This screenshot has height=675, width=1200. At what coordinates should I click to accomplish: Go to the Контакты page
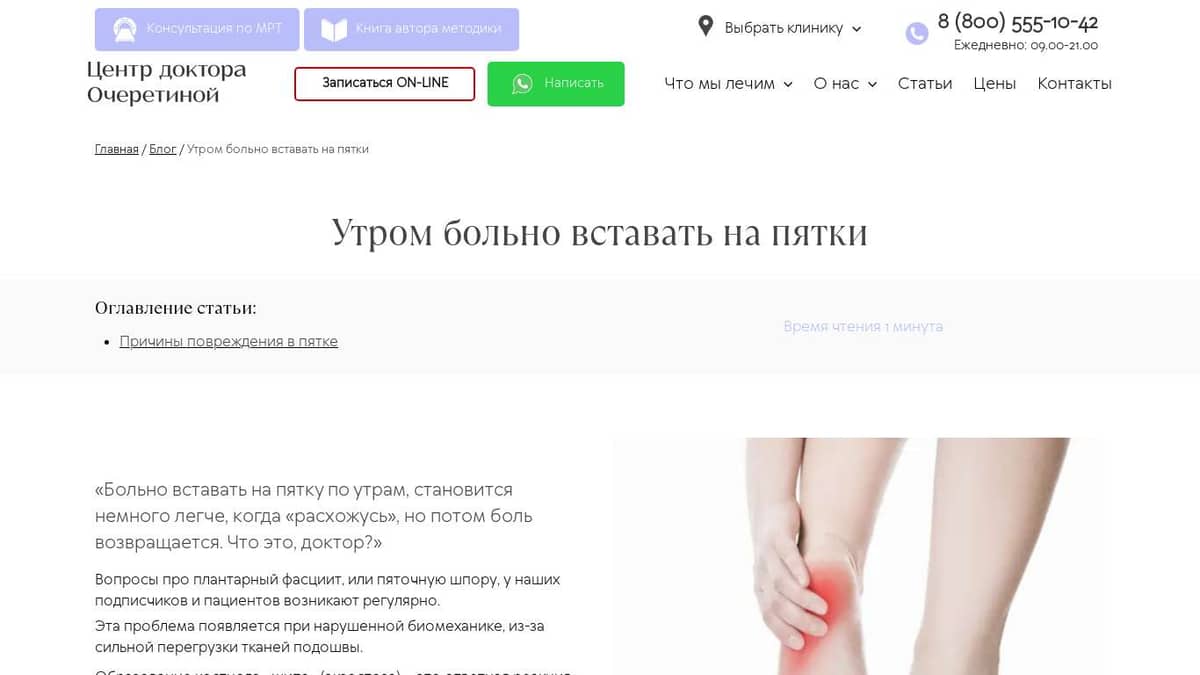pyautogui.click(x=1074, y=84)
